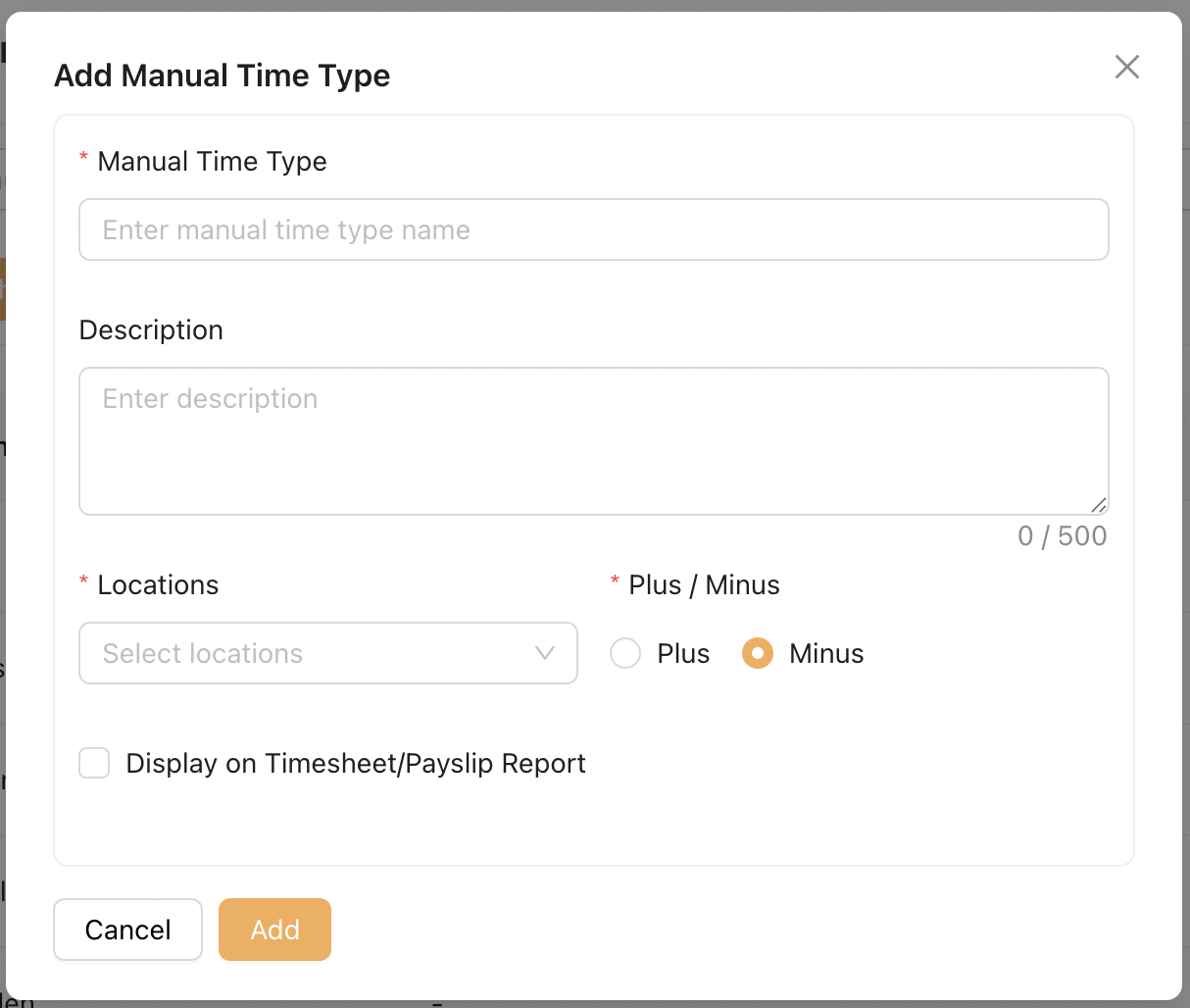Click the 0 / 500 character counter

[x=1062, y=535]
